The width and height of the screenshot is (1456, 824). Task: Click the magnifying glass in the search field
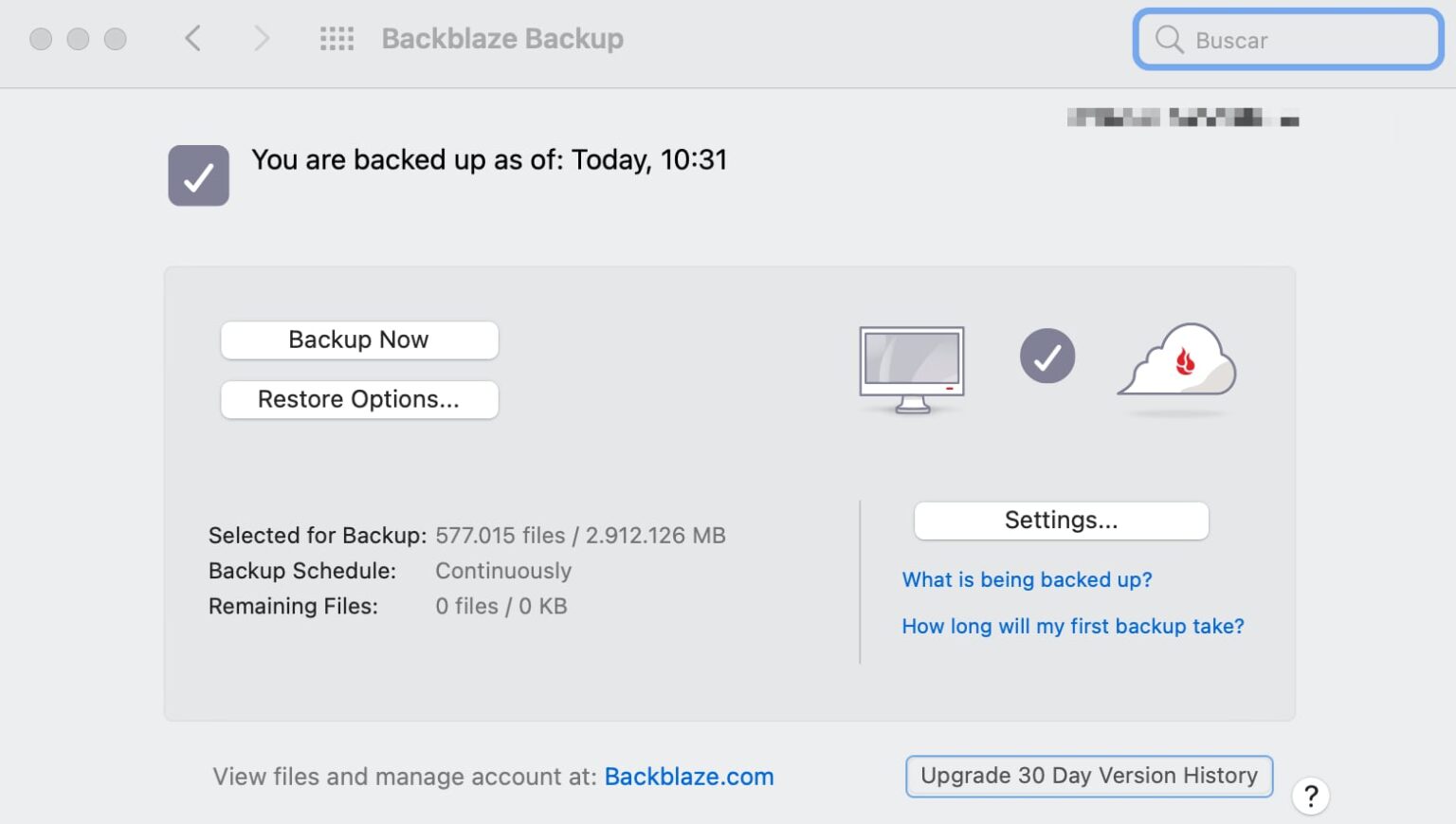point(1168,40)
